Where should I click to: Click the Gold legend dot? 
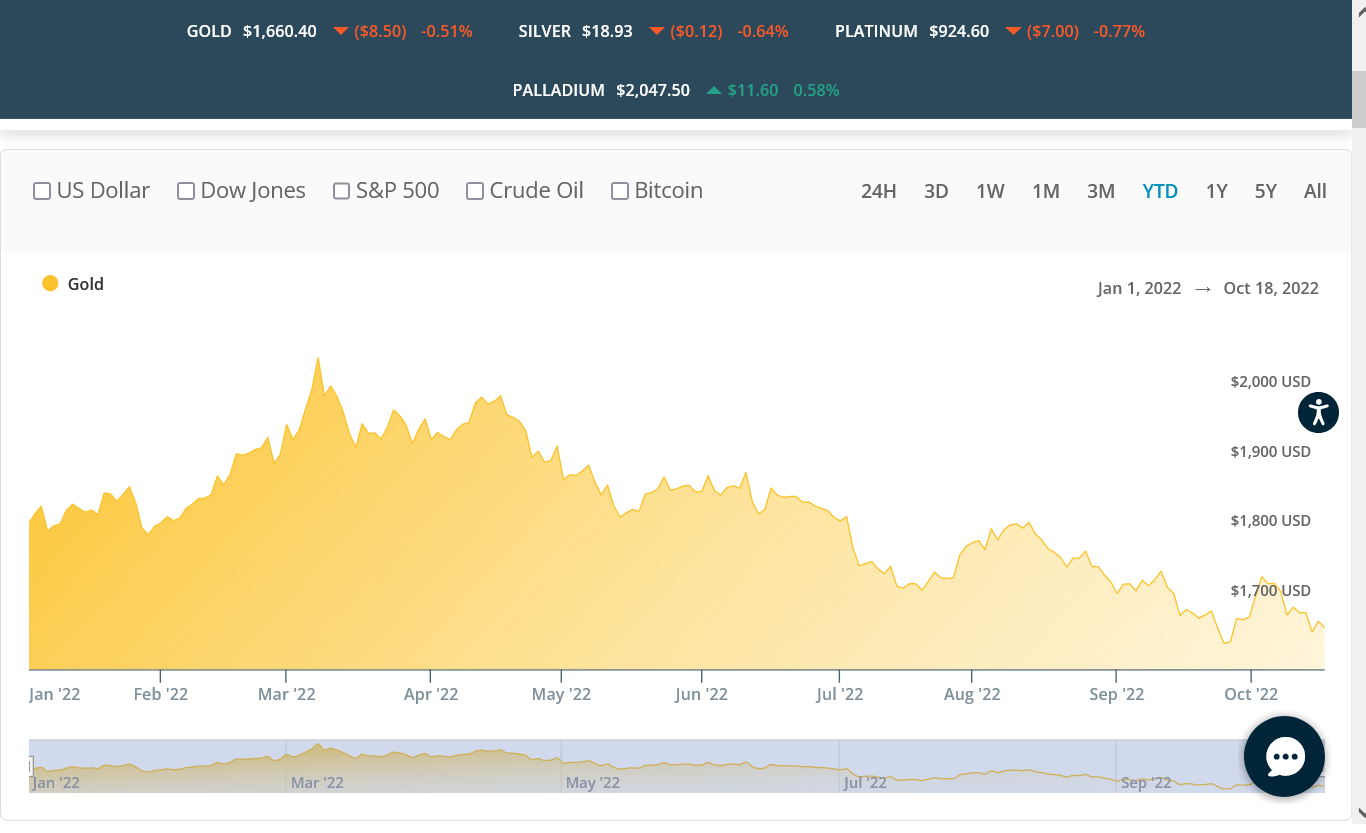click(50, 284)
